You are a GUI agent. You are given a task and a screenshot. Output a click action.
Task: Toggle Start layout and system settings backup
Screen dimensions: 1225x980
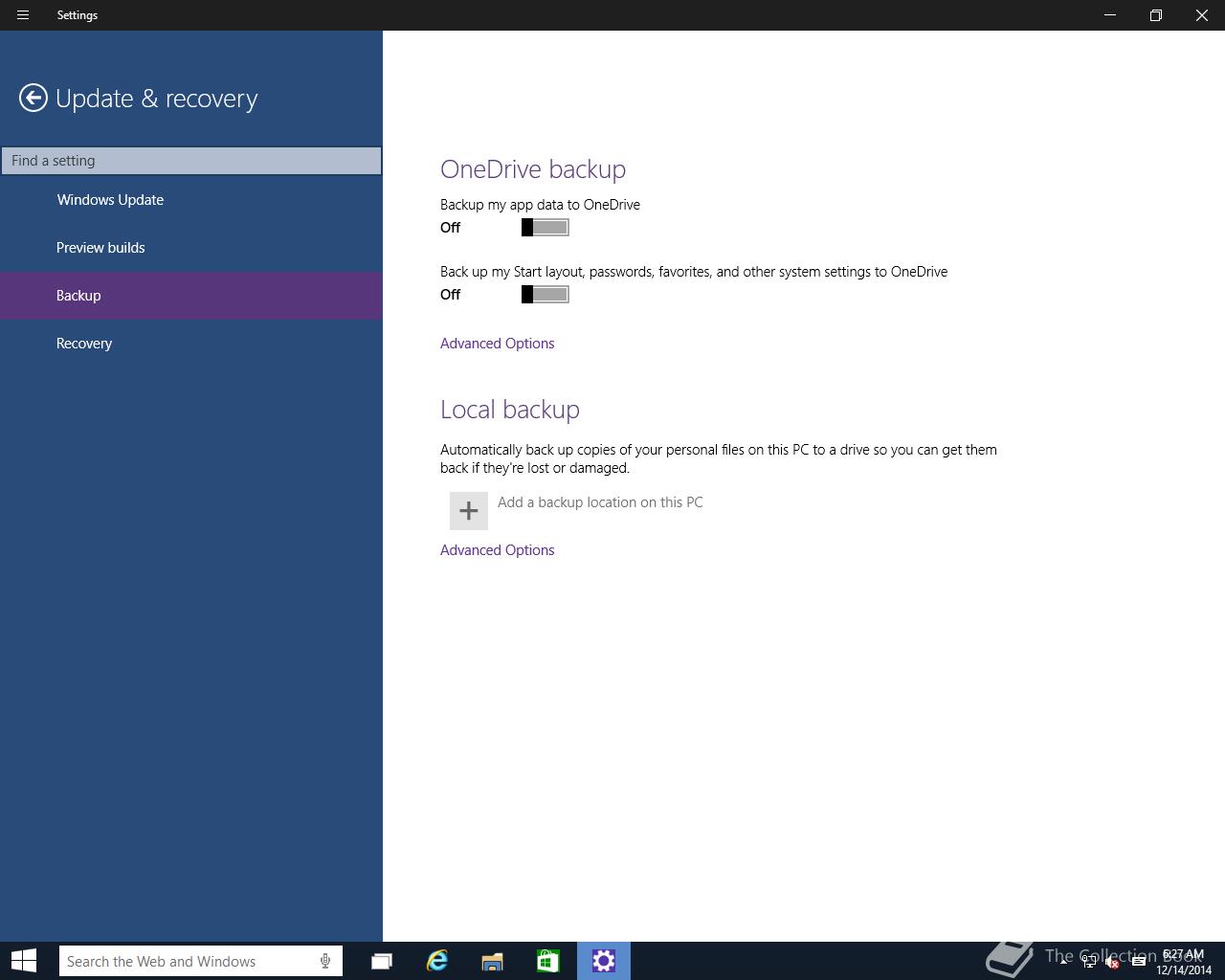point(546,295)
